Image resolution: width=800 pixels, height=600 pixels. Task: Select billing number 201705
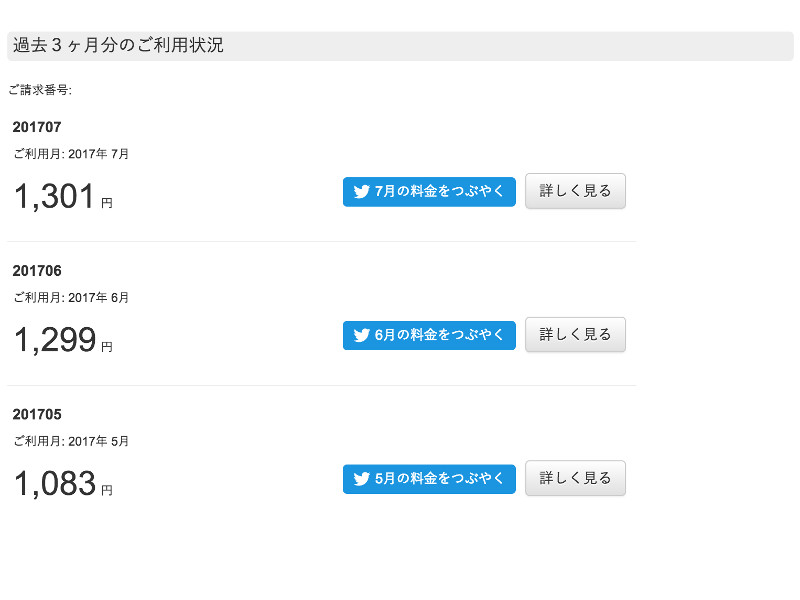[37, 414]
